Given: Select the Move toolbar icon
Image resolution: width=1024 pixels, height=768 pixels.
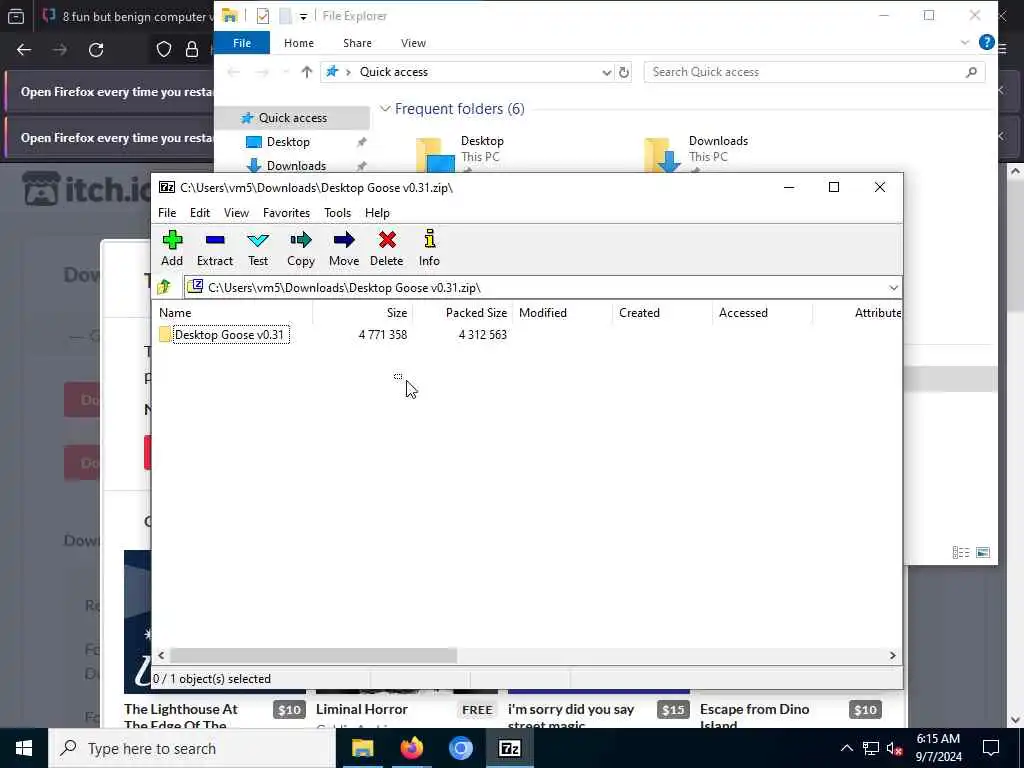Looking at the screenshot, I should 344,249.
